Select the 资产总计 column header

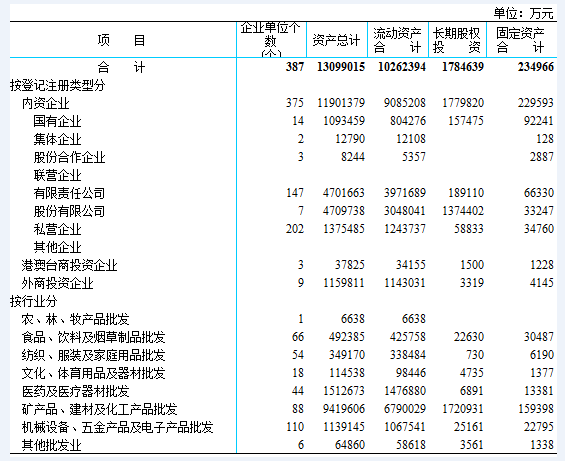click(336, 40)
